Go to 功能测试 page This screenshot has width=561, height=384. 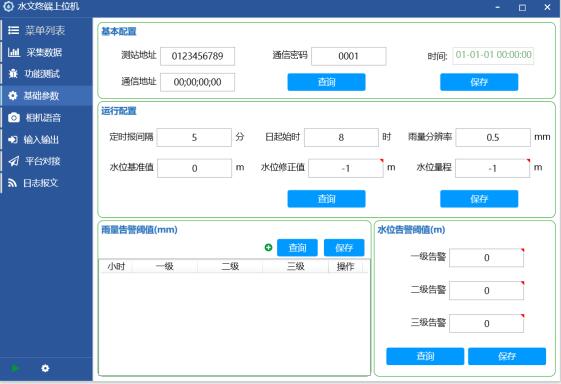pos(47,74)
